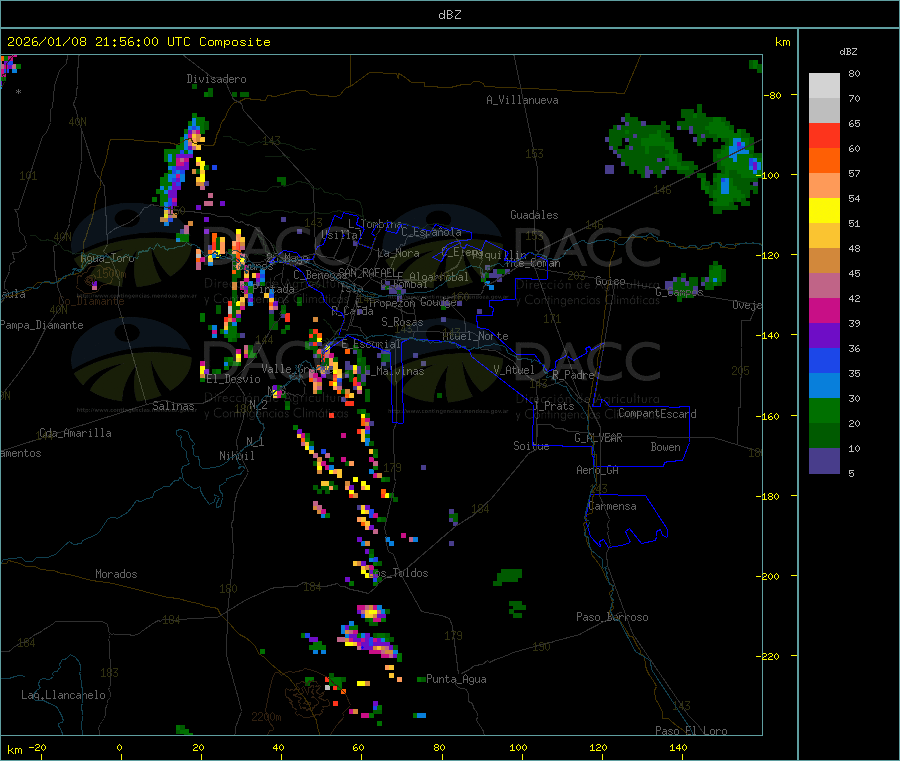
Task: Click the 'Aero_GA' label
Action: click(598, 470)
